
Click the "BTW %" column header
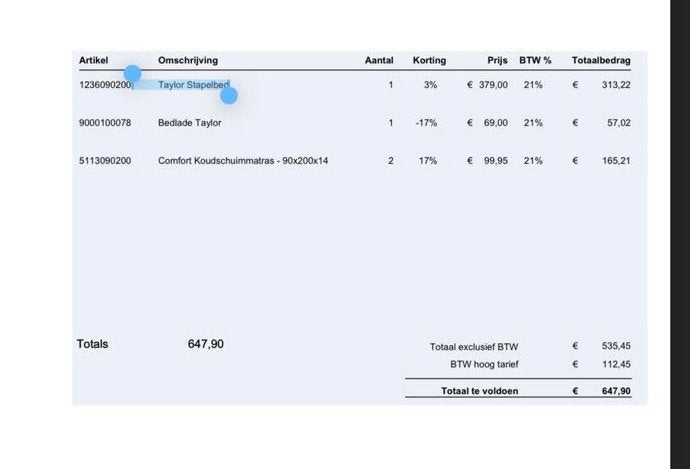tap(535, 60)
